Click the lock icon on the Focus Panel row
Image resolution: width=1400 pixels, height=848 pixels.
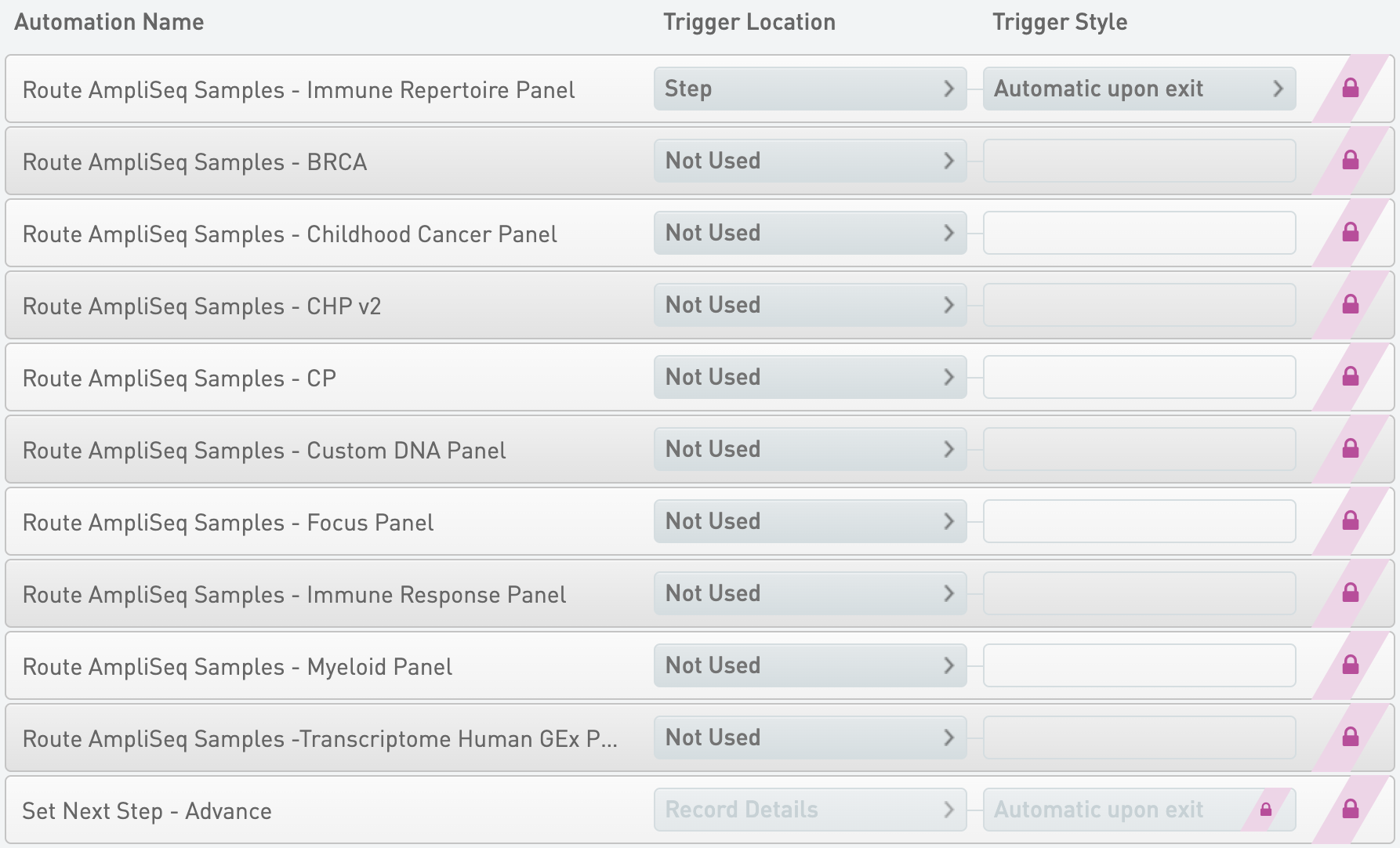point(1350,520)
